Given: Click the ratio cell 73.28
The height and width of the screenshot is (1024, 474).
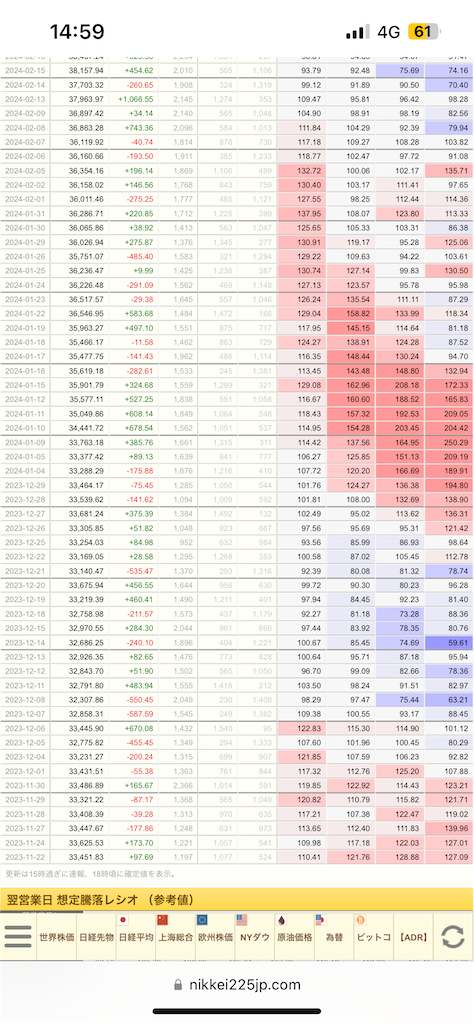Looking at the screenshot, I should coord(400,613).
